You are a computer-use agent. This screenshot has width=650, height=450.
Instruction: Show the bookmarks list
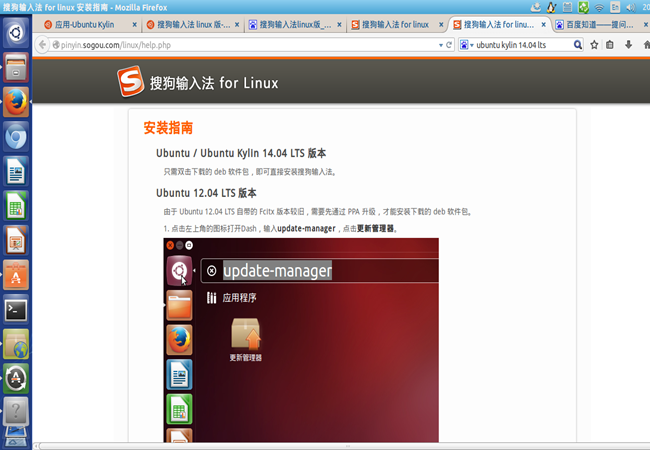click(610, 45)
